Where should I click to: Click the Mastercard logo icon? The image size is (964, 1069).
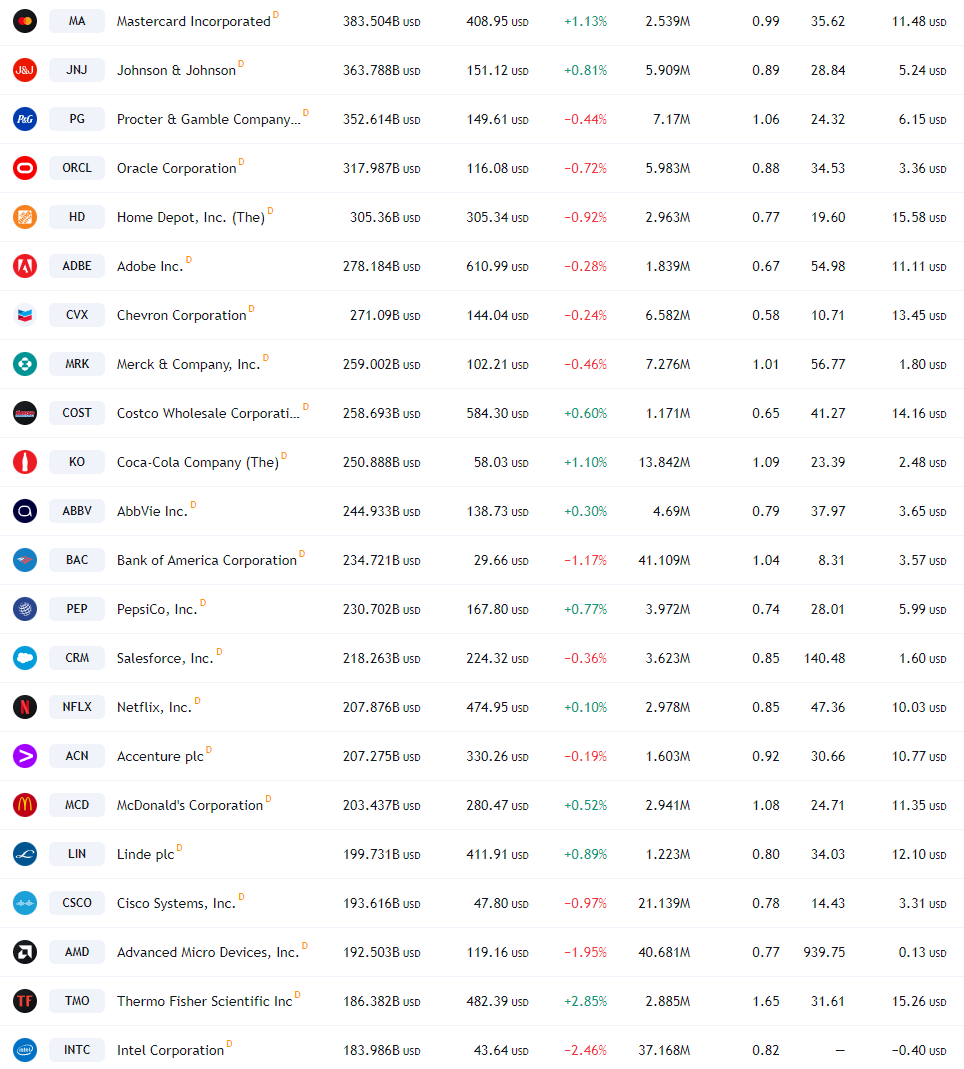pyautogui.click(x=25, y=21)
